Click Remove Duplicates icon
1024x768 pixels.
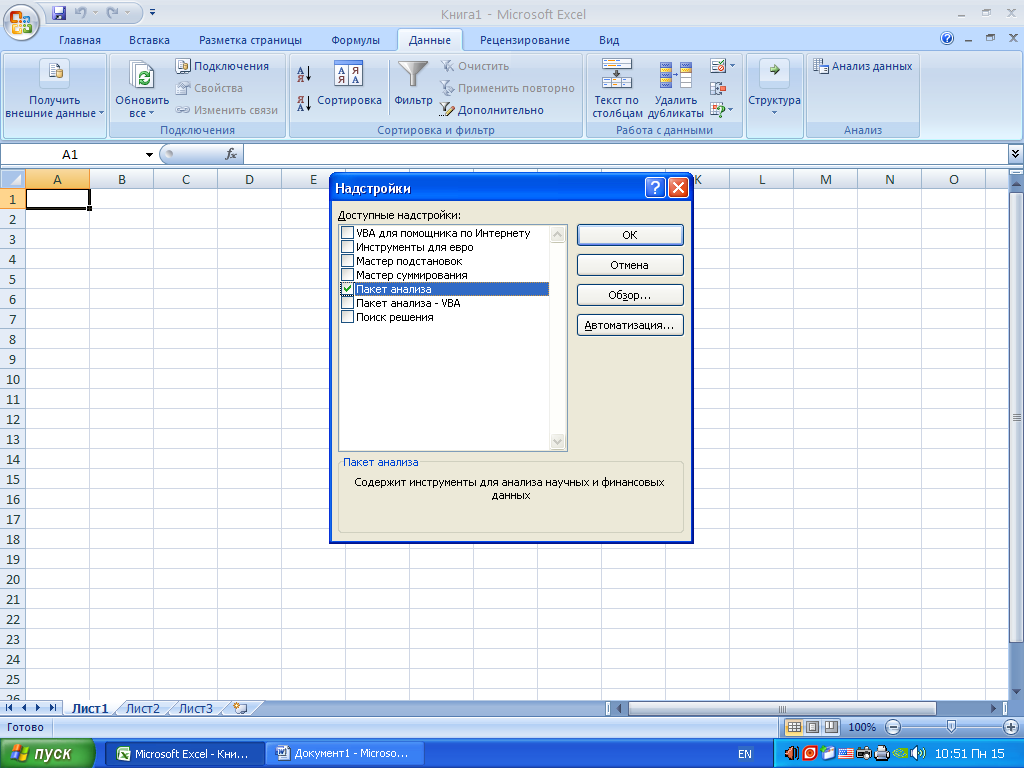[675, 74]
